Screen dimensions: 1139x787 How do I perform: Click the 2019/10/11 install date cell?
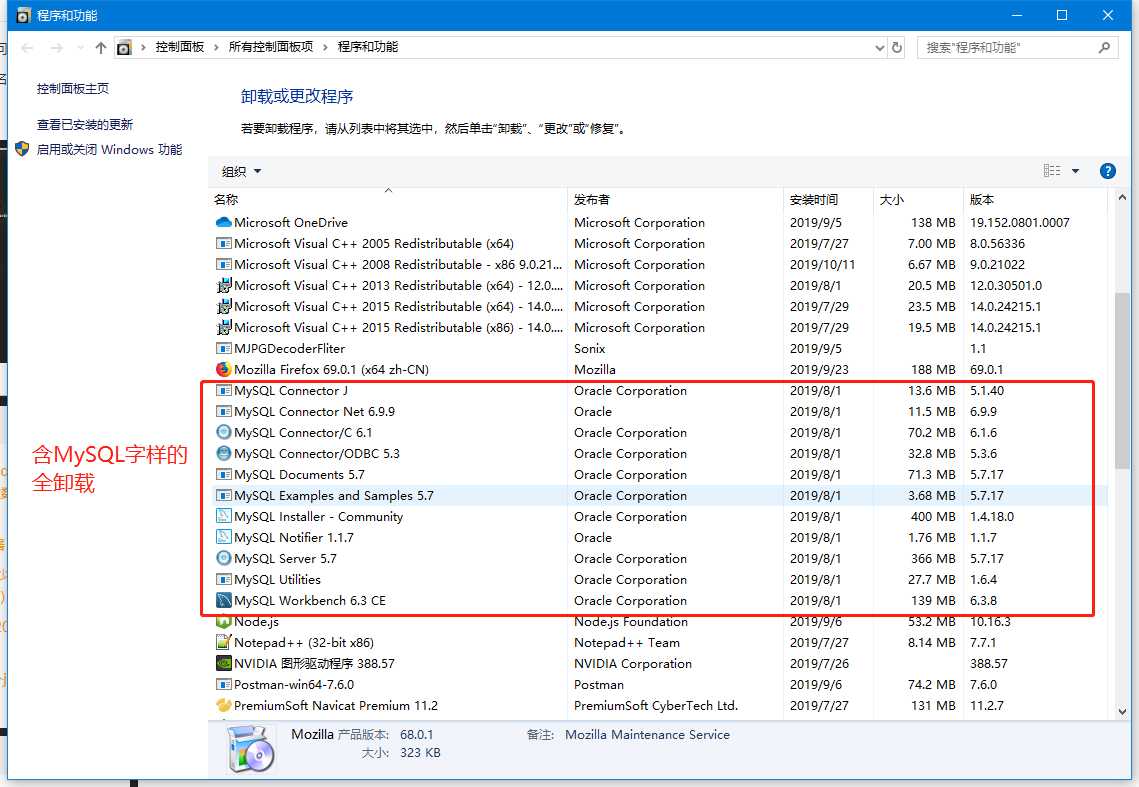coord(822,265)
